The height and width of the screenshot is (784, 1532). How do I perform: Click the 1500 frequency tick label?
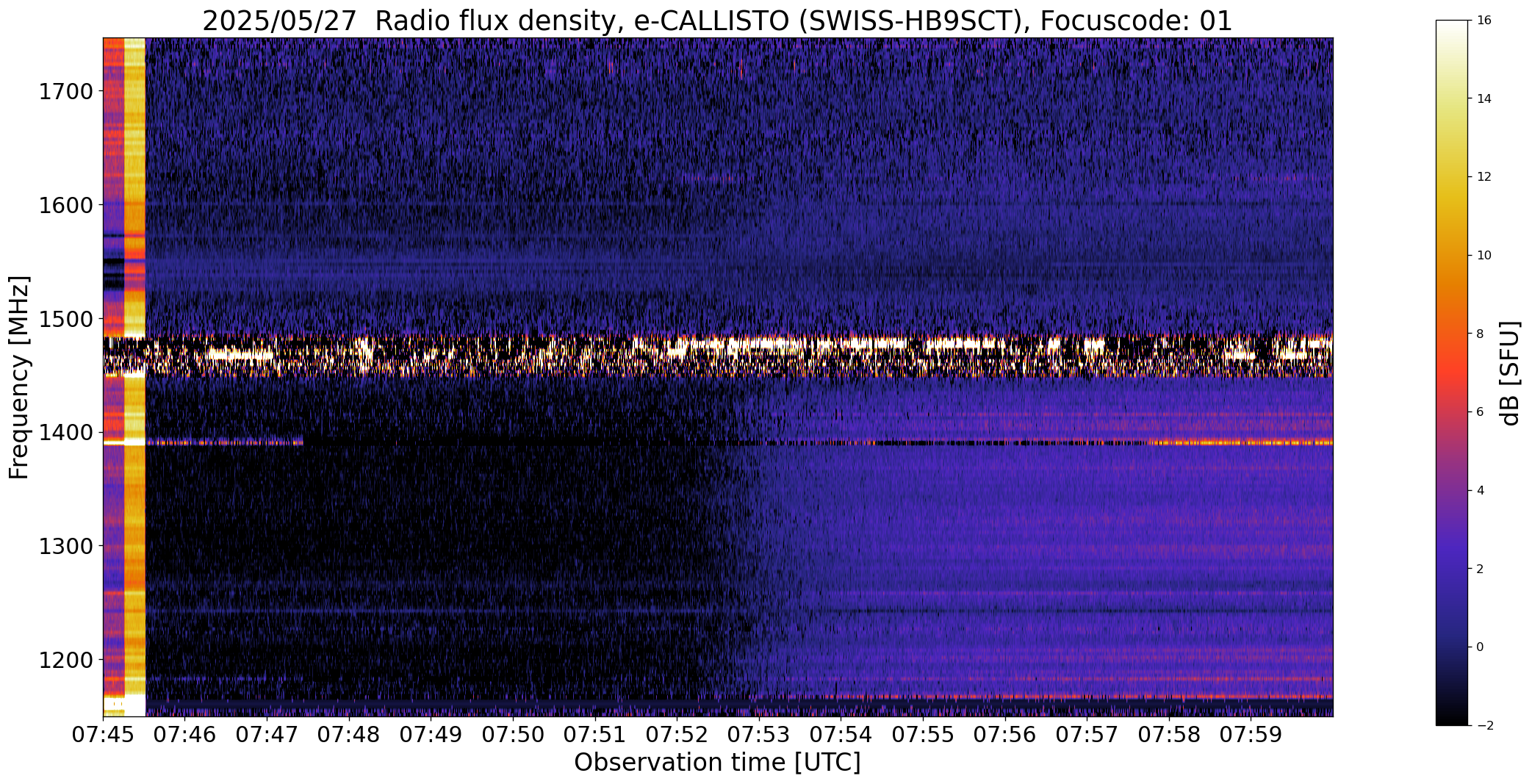[65, 319]
